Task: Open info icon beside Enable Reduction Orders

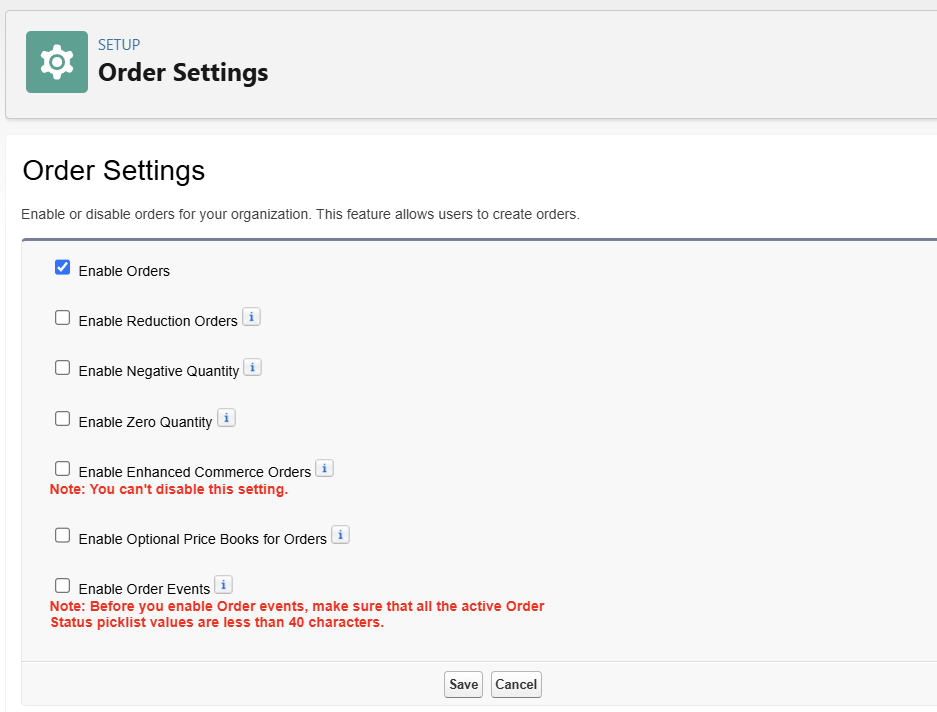Action: point(252,317)
